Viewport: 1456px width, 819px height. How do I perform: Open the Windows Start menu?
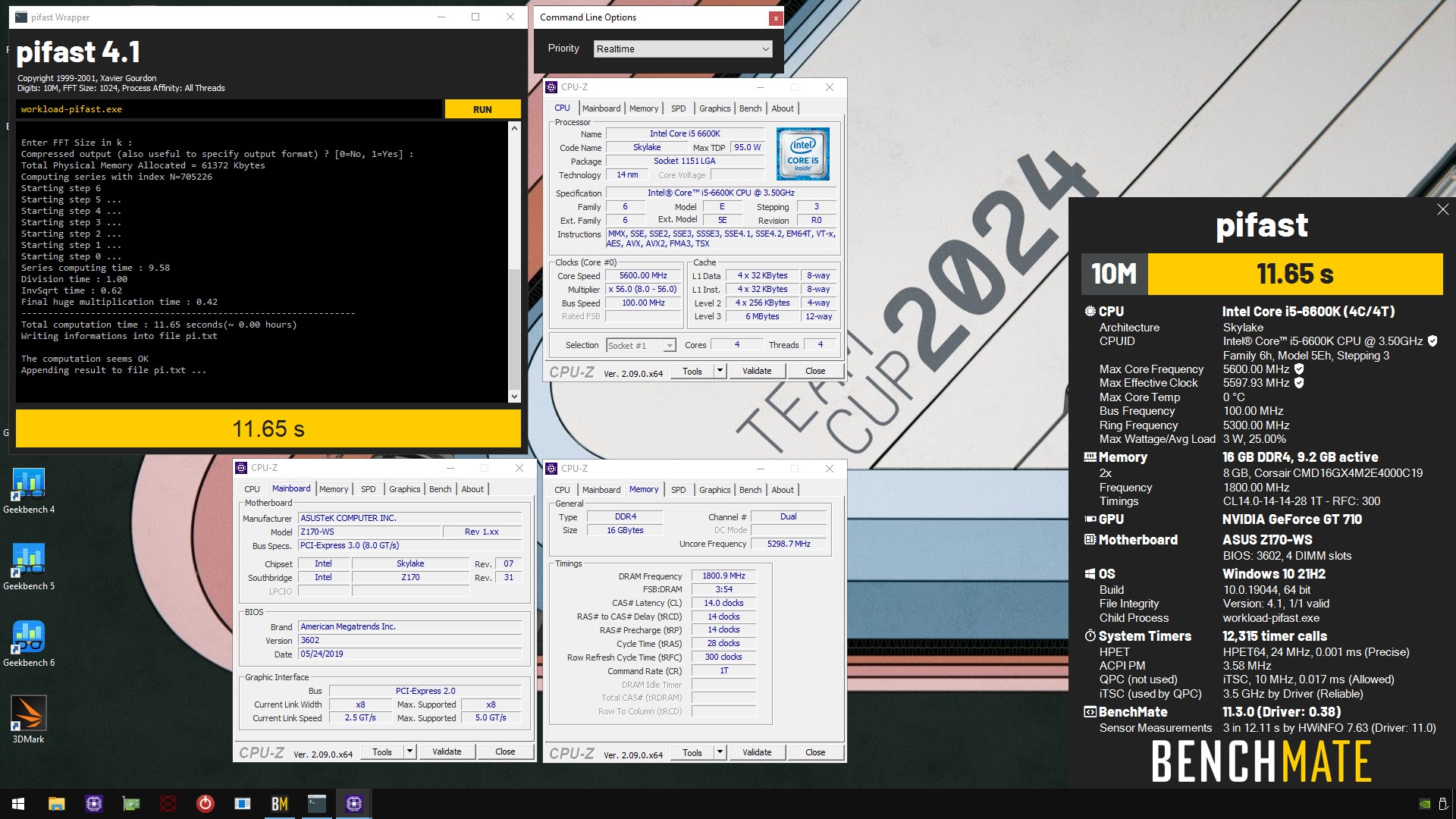point(18,804)
